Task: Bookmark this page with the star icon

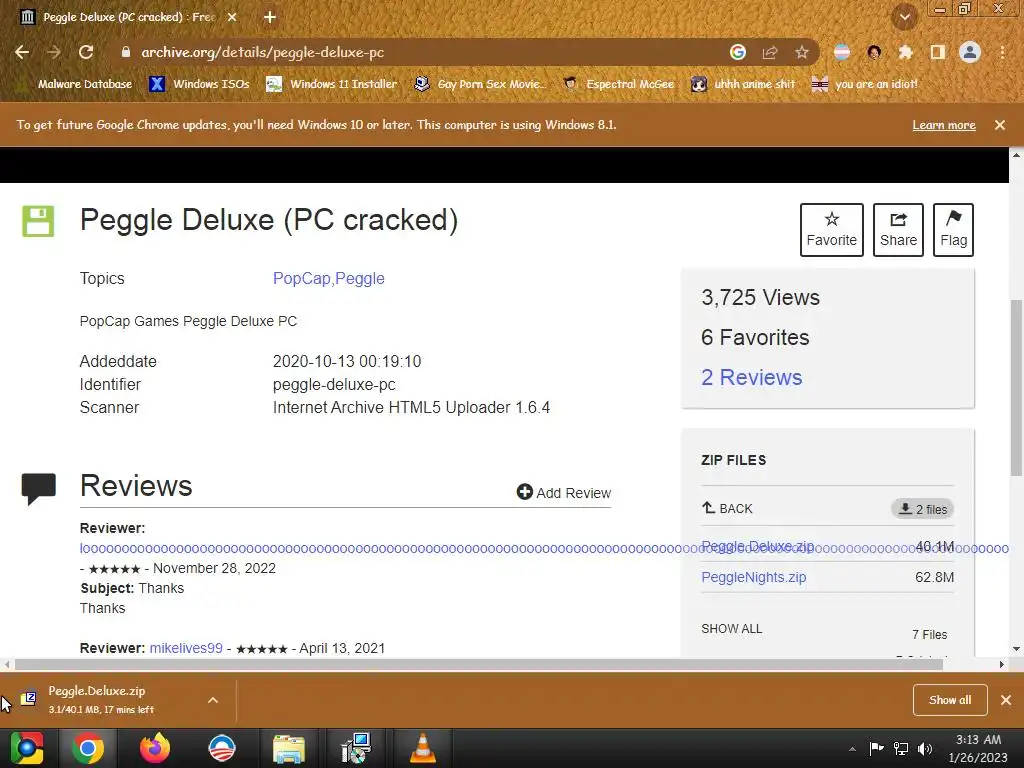Action: point(802,52)
